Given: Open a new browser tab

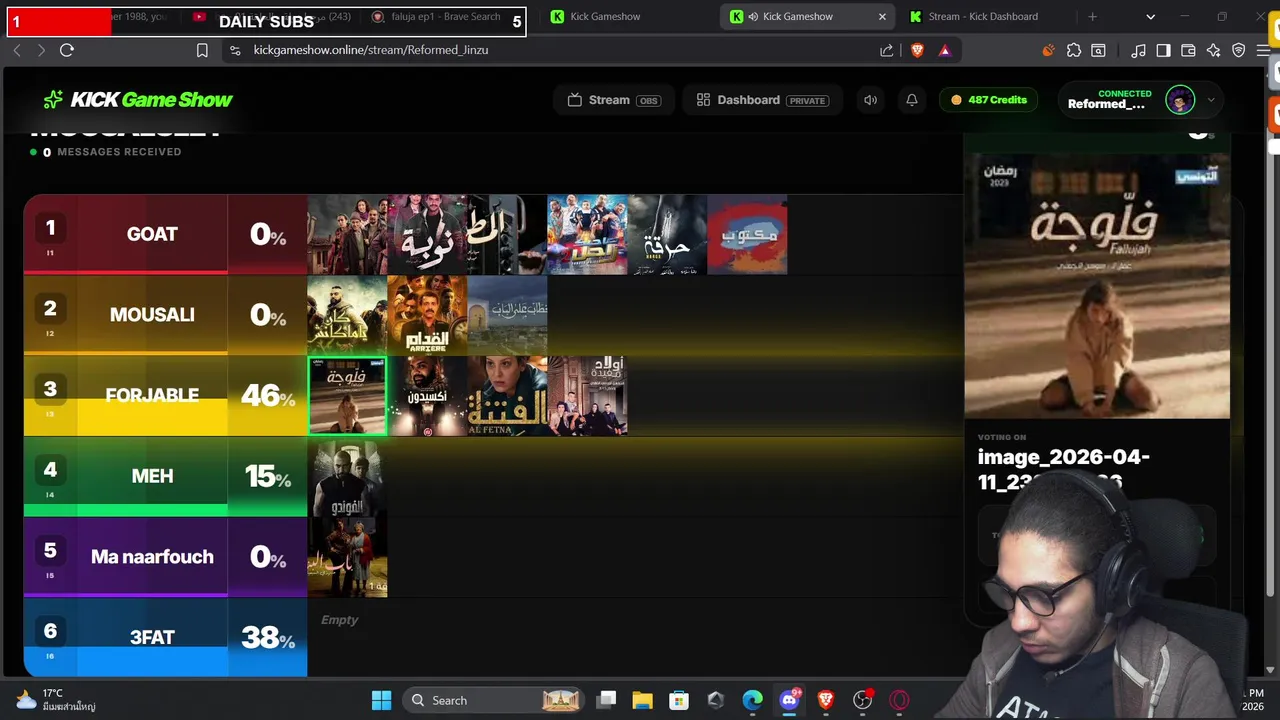Looking at the screenshot, I should point(1092,17).
